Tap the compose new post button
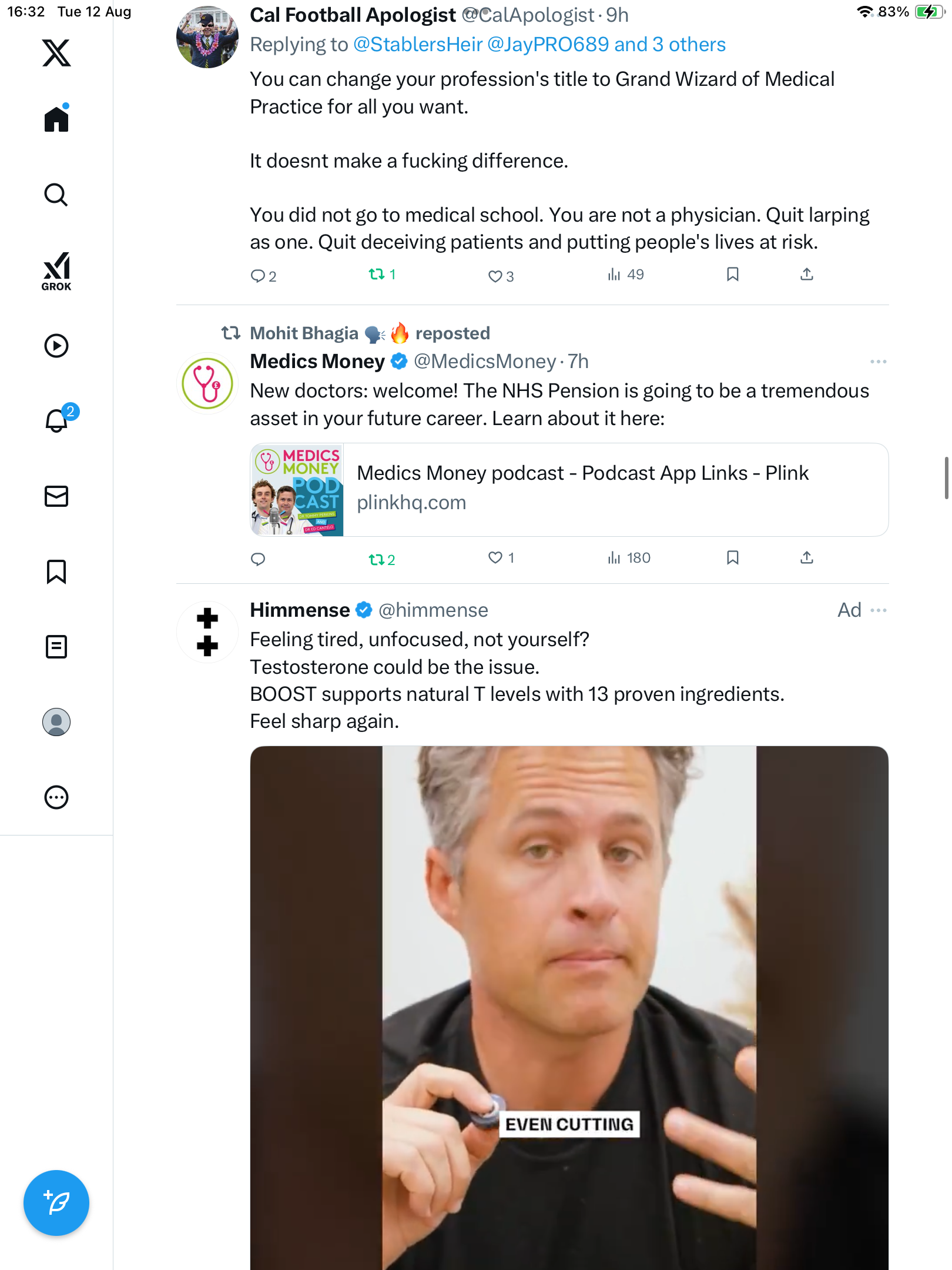The width and height of the screenshot is (952, 1270). [x=56, y=1203]
